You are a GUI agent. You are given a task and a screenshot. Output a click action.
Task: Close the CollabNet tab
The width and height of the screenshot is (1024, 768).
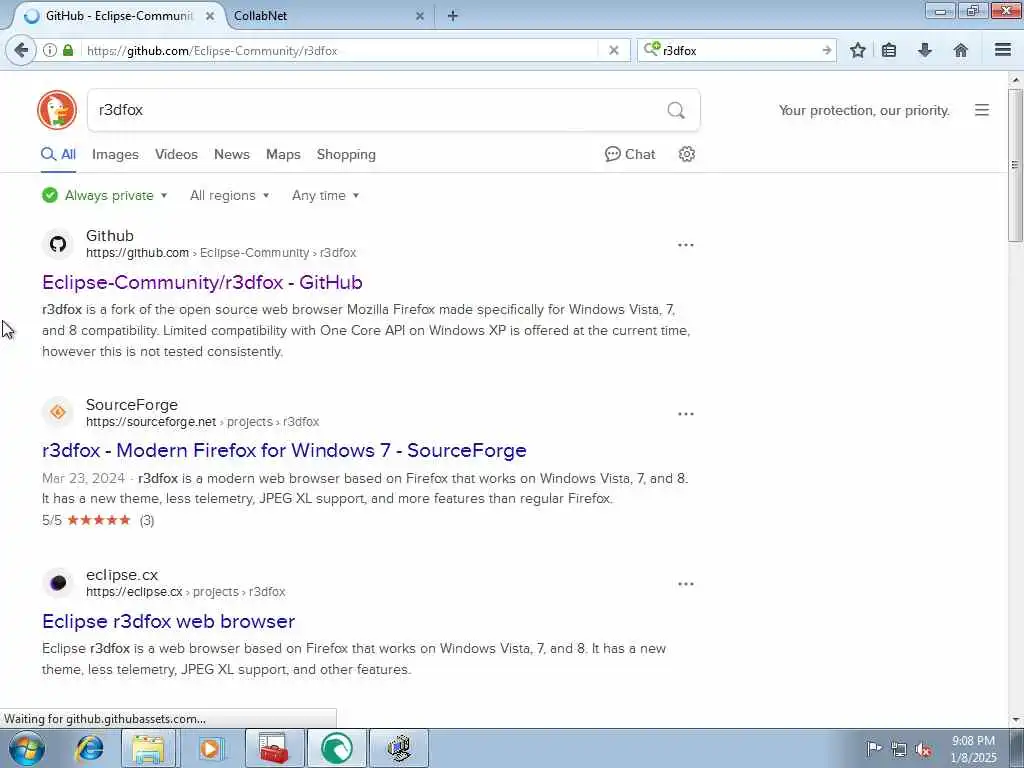420,16
